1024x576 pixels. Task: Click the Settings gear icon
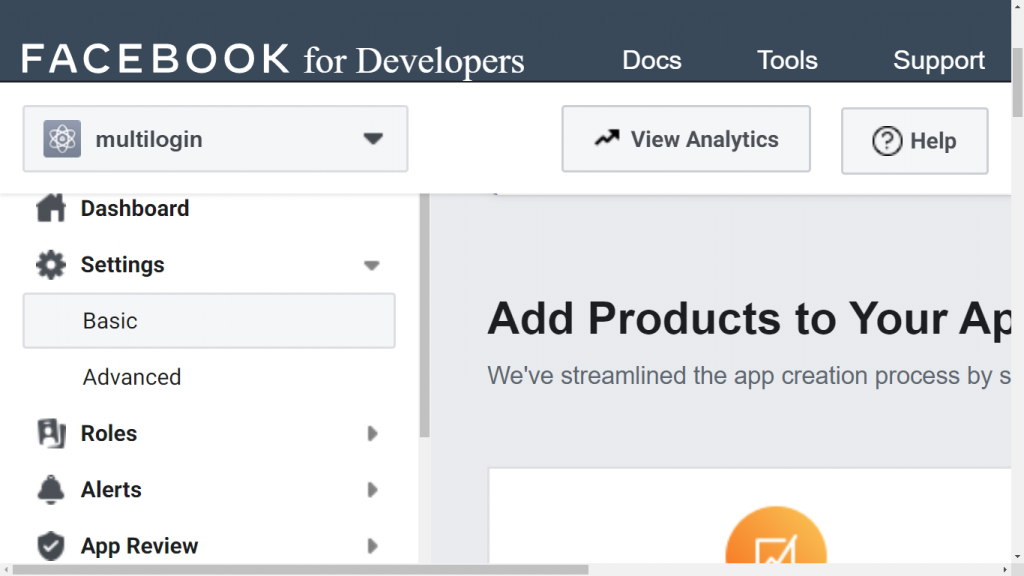click(x=51, y=265)
